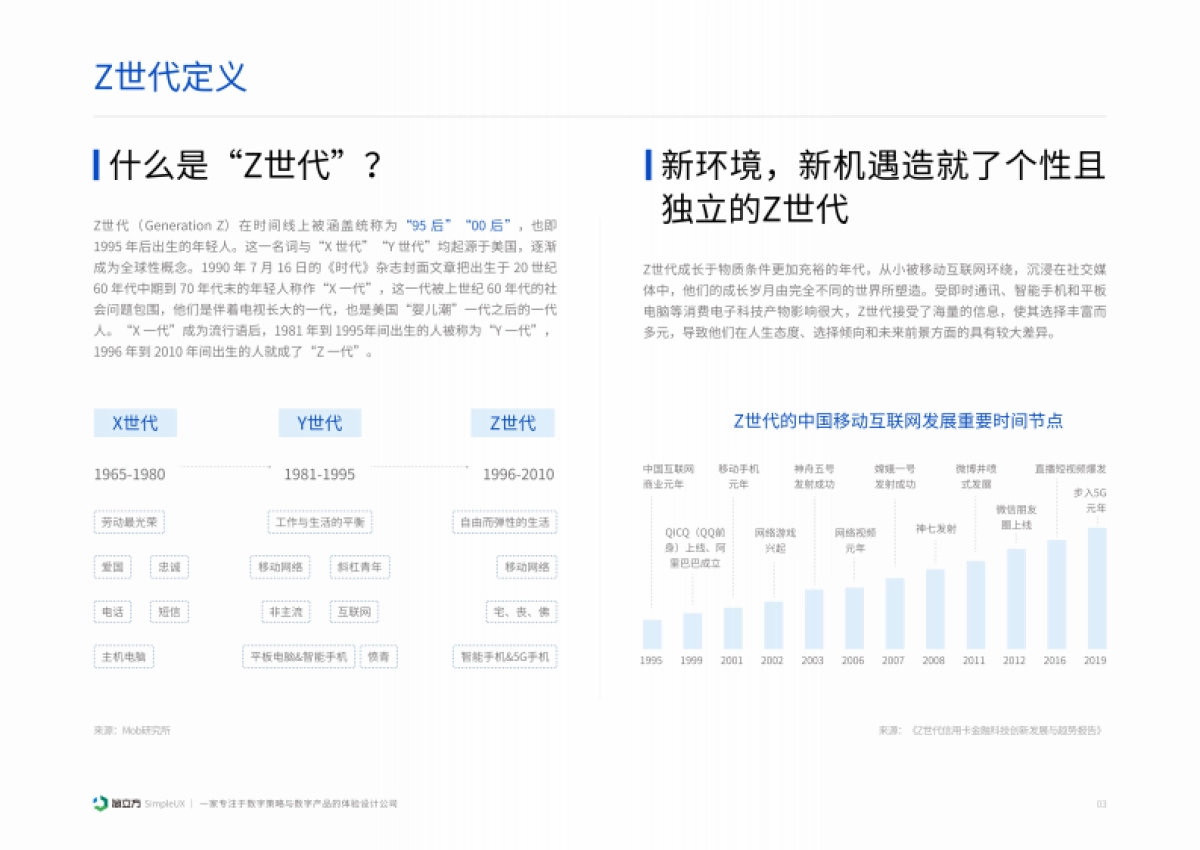Screen dimensions: 1200x850
Task: Switch to the Y世代 tab
Action: coord(320,423)
